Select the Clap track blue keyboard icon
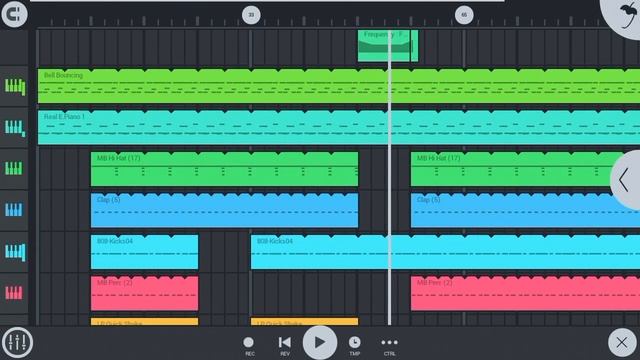Image resolution: width=640 pixels, height=360 pixels. pyautogui.click(x=14, y=210)
